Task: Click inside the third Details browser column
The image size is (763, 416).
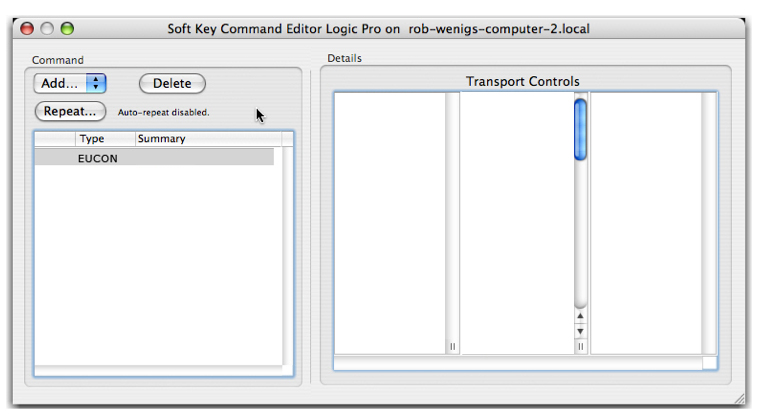Action: [x=646, y=220]
